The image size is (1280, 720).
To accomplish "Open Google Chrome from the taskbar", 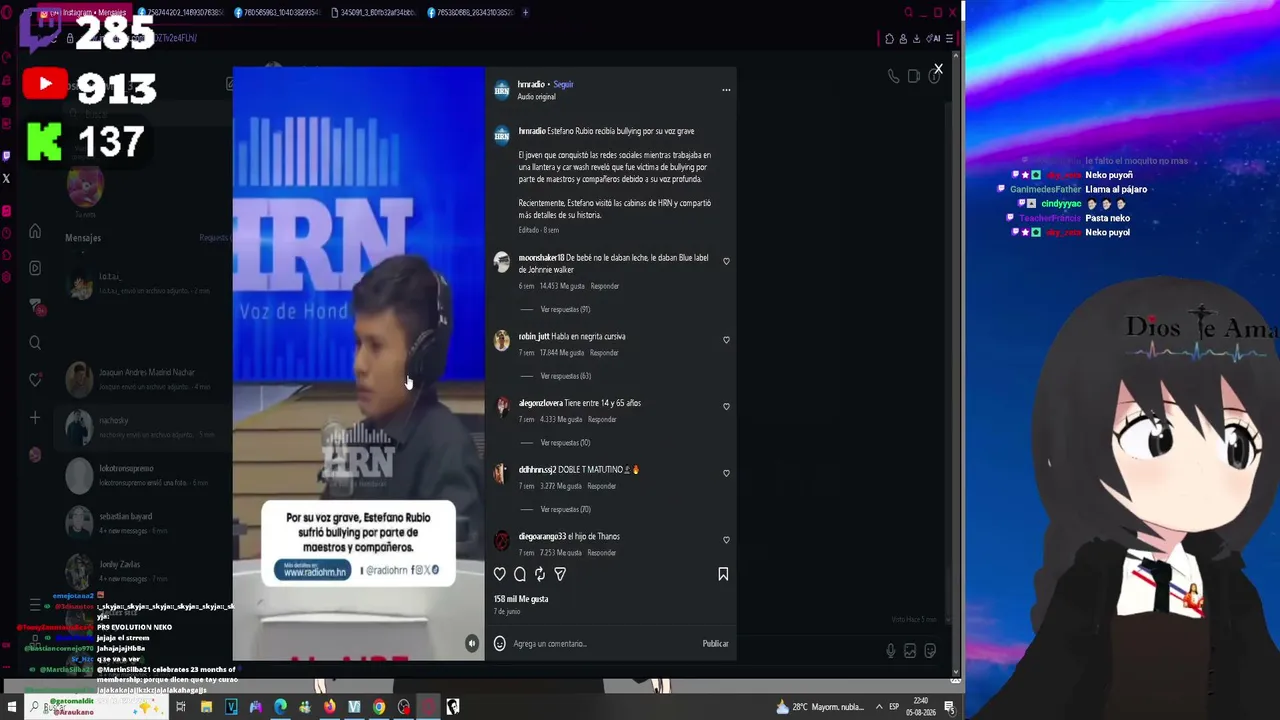I will 379,707.
